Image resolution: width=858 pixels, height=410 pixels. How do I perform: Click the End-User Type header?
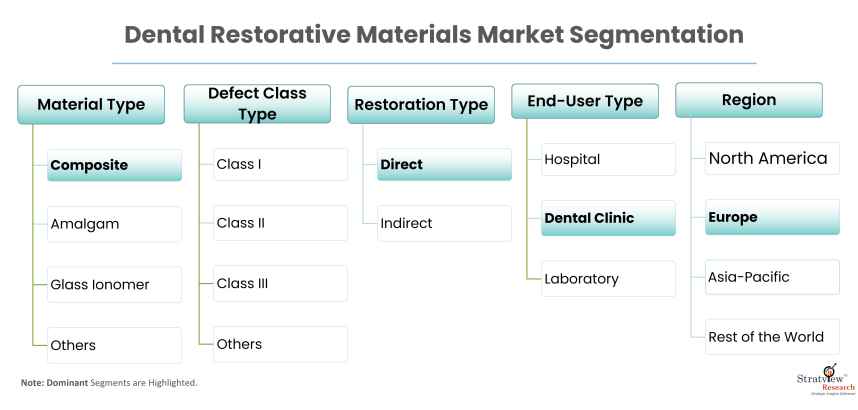(x=585, y=100)
